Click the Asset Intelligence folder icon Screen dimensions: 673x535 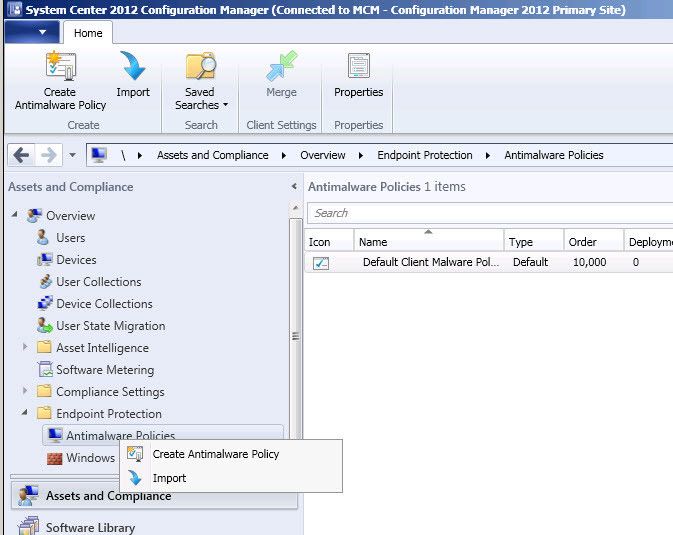(x=44, y=347)
